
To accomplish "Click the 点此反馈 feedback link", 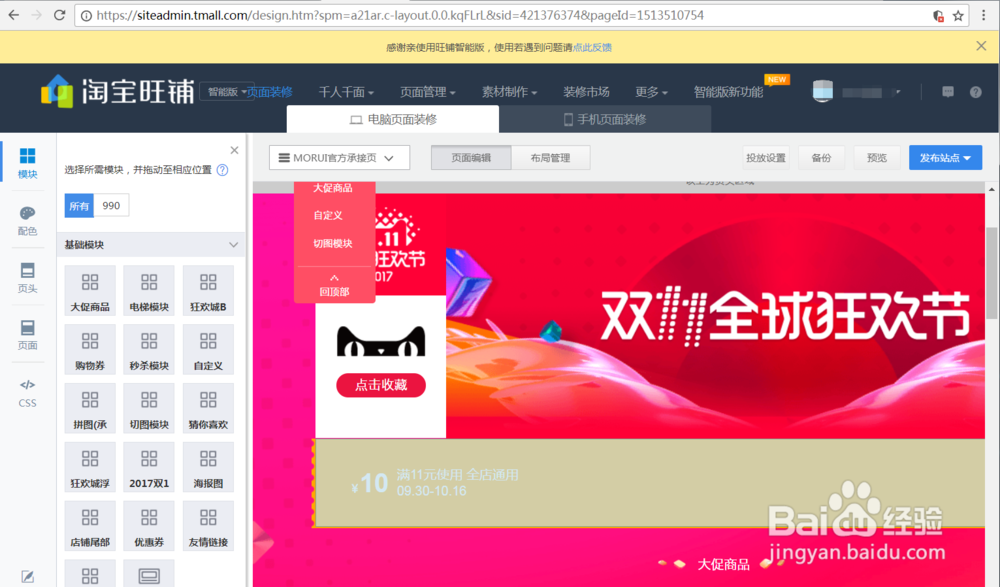I will [x=592, y=47].
